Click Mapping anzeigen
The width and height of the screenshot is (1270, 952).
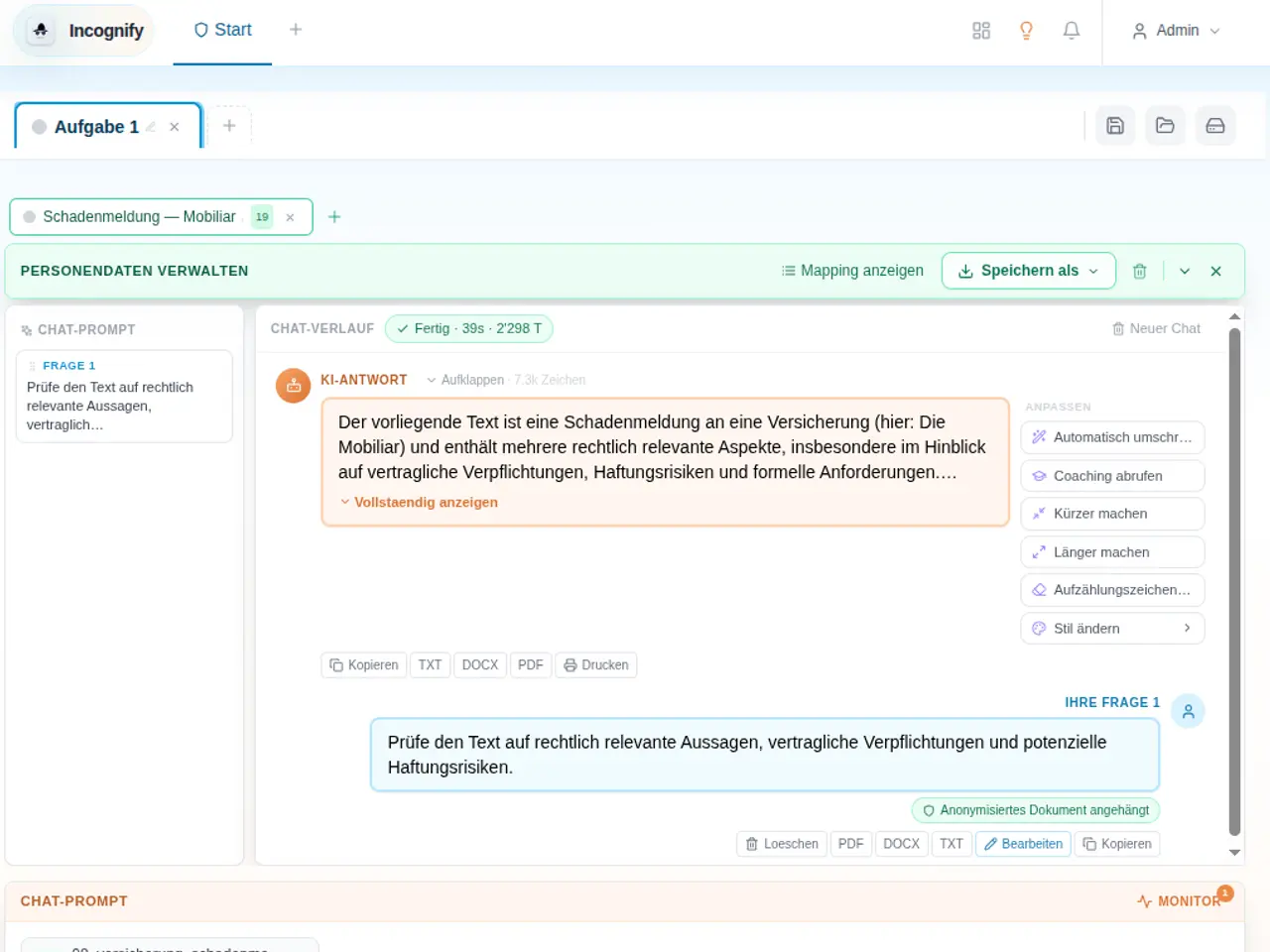coord(852,271)
